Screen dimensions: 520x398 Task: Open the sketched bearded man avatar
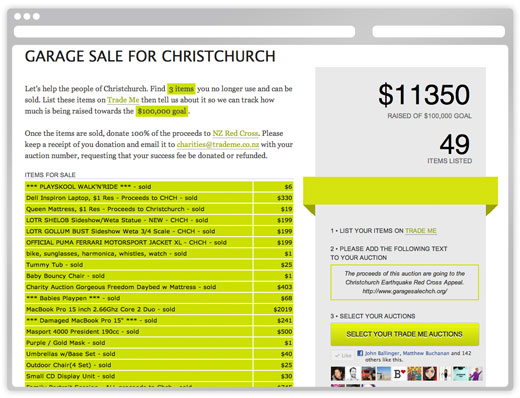pyautogui.click(x=353, y=374)
